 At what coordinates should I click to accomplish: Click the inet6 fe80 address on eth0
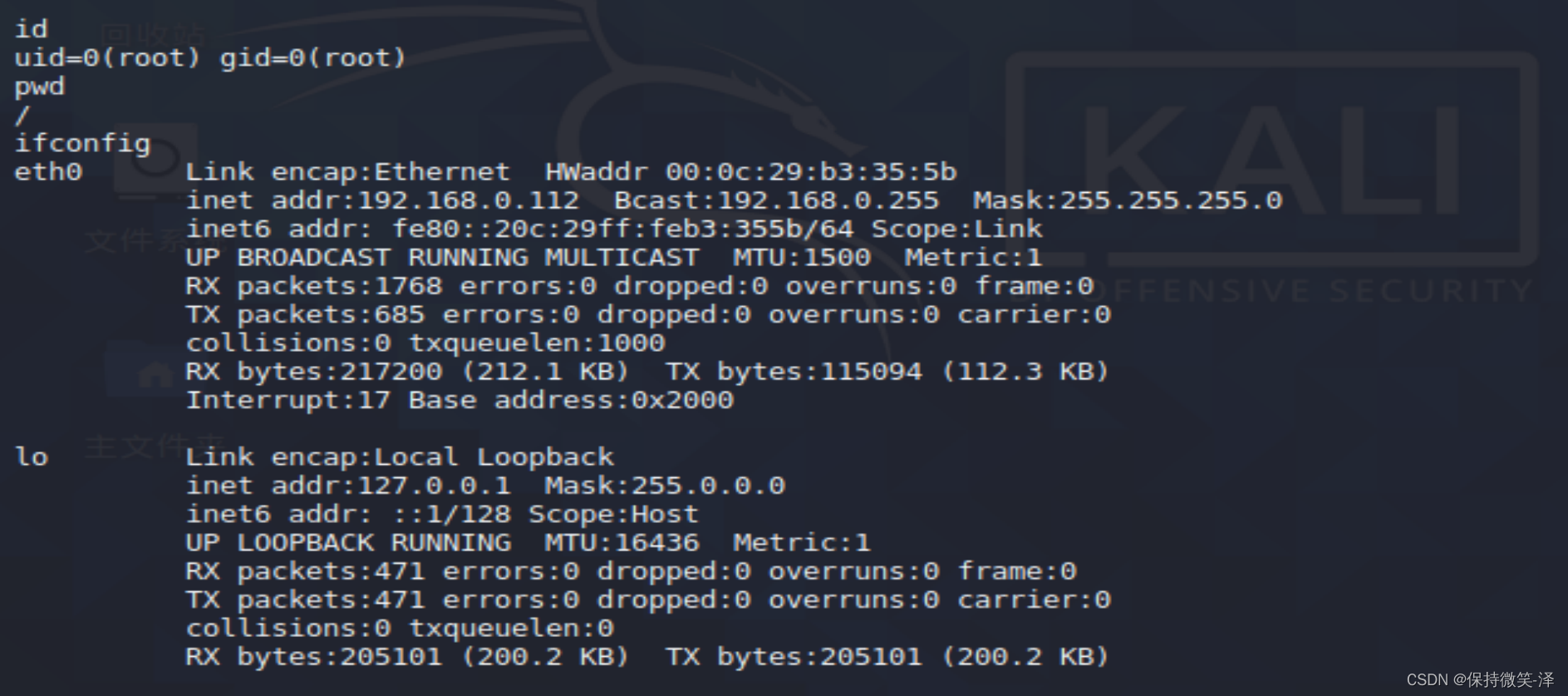(x=622, y=229)
